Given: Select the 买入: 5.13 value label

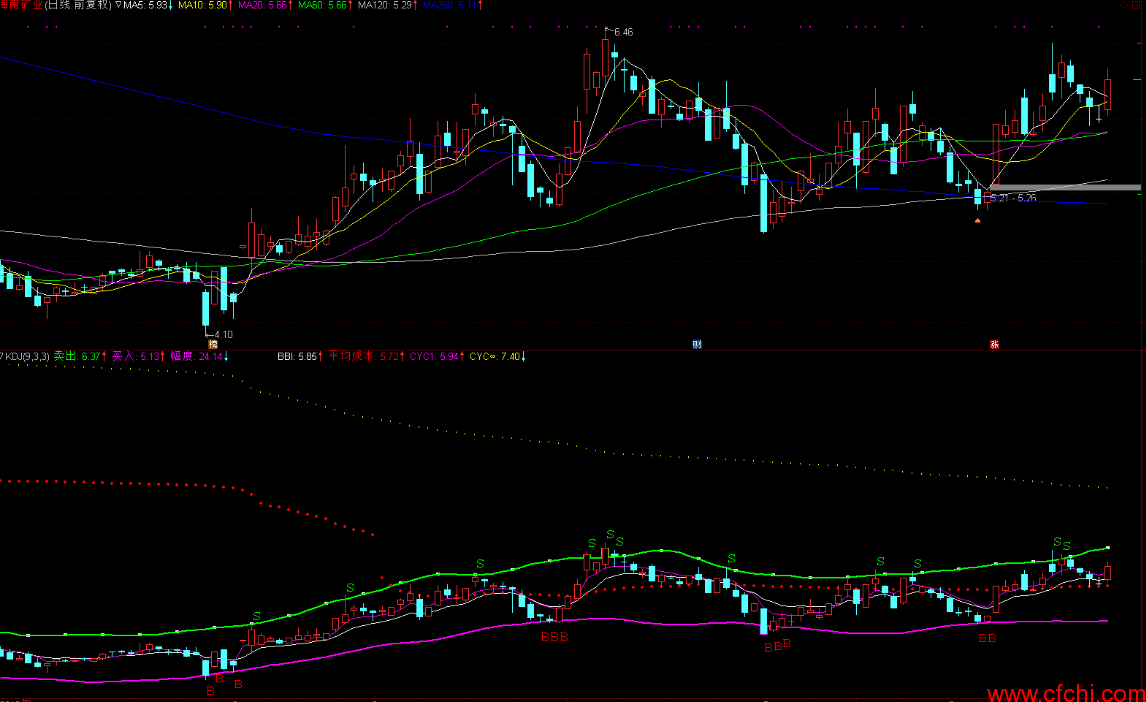Looking at the screenshot, I should 138,356.
